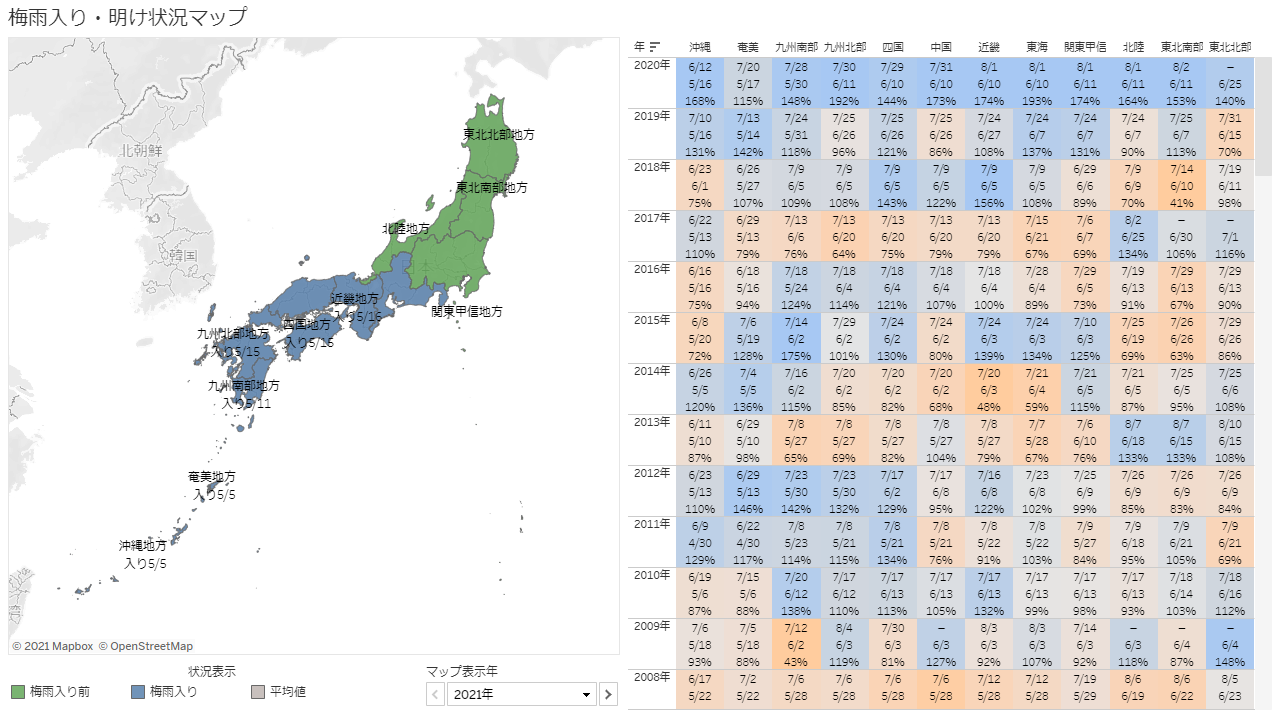Open the OpenStreetMap attribution link
This screenshot has height=720, width=1280.
click(x=146, y=646)
